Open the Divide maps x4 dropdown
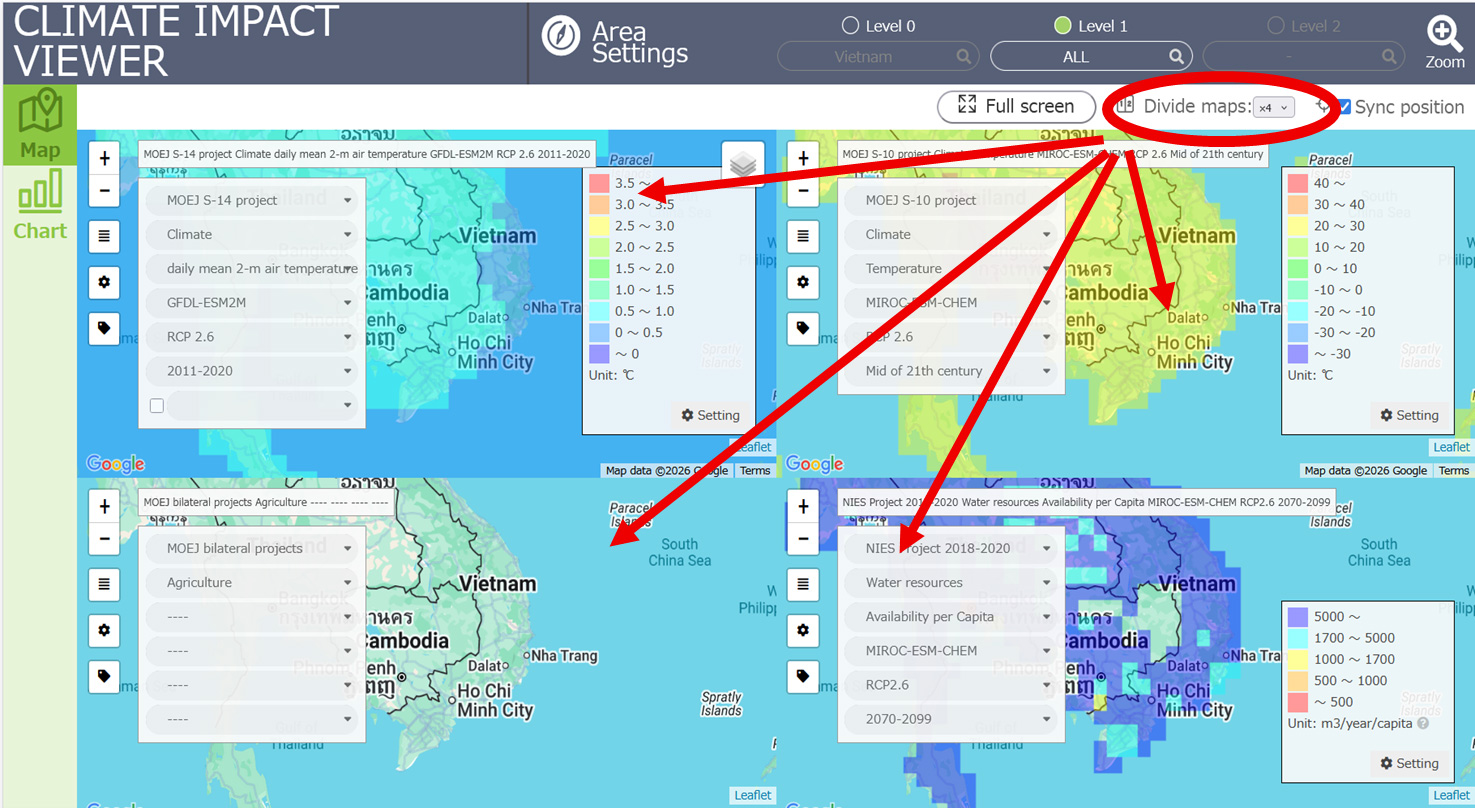This screenshot has width=1475, height=808. point(1274,107)
